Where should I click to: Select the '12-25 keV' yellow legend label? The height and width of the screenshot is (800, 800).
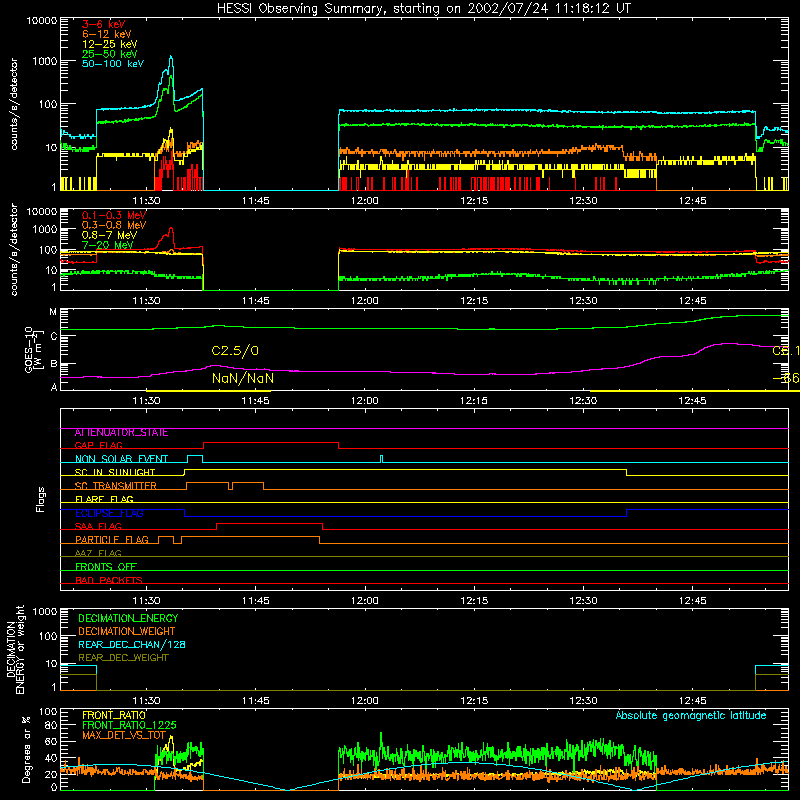tap(109, 44)
